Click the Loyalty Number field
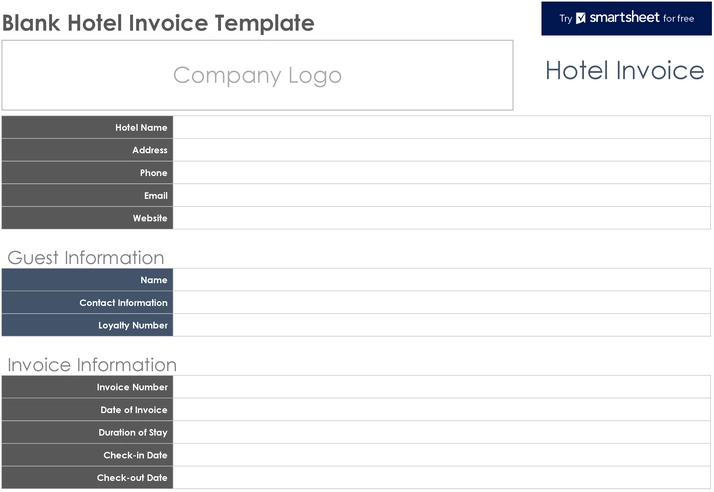 (x=441, y=325)
